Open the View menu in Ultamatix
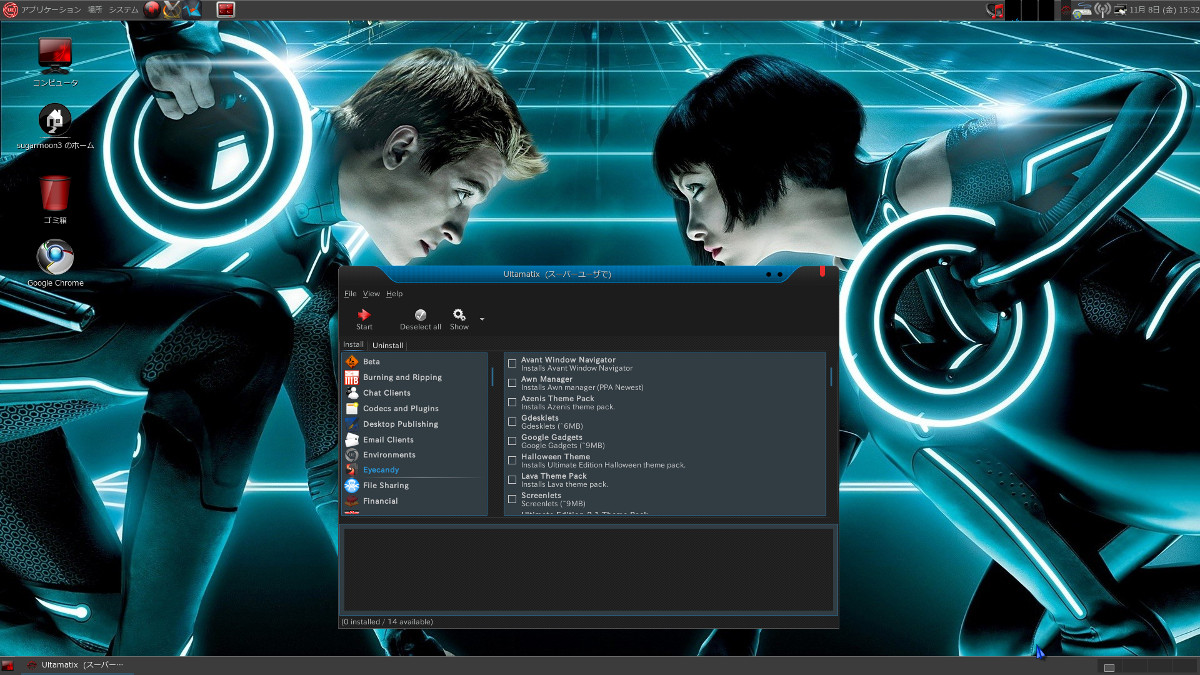Screen dimensions: 1200x675 (371, 294)
